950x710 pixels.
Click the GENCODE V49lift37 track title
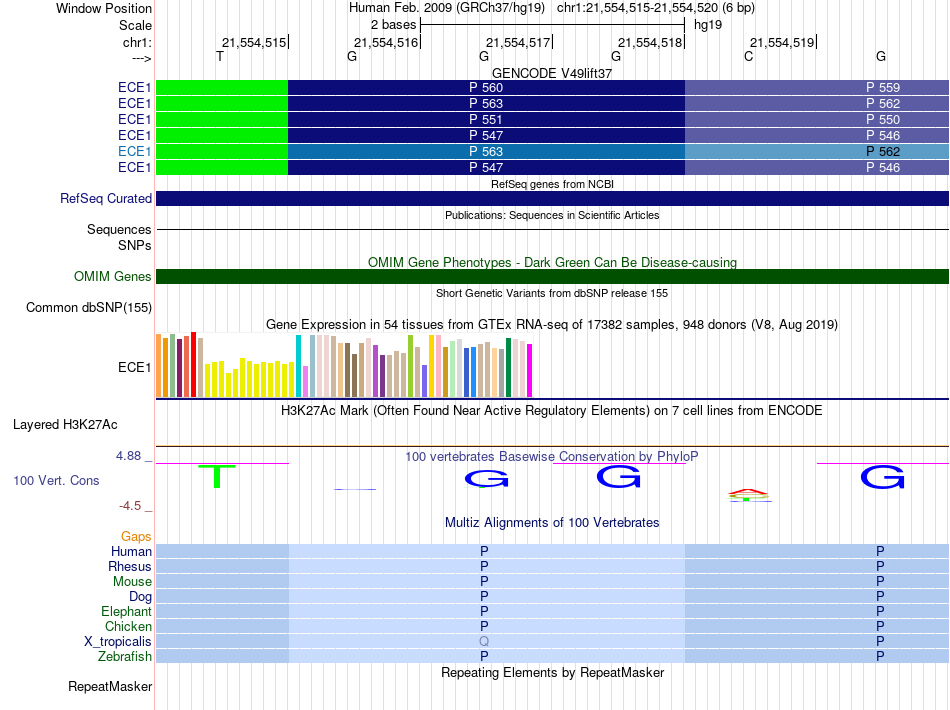coord(552,73)
